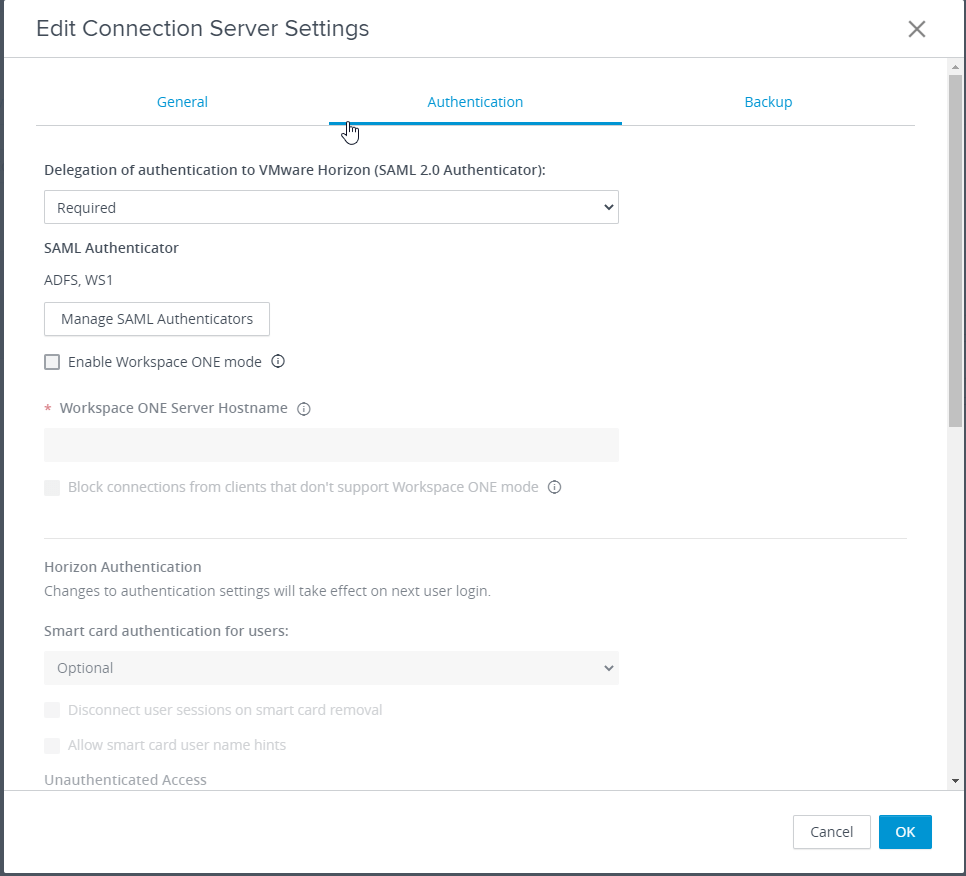Close the Edit Connection Server Settings dialog
966x876 pixels.
tap(917, 29)
